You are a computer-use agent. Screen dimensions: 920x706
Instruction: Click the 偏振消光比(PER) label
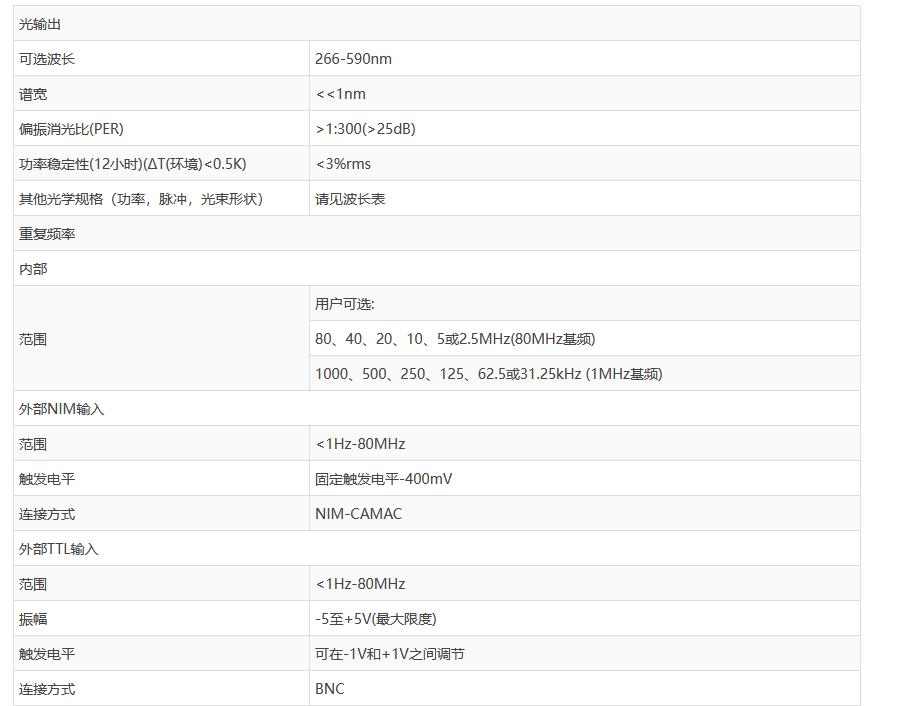click(x=71, y=129)
